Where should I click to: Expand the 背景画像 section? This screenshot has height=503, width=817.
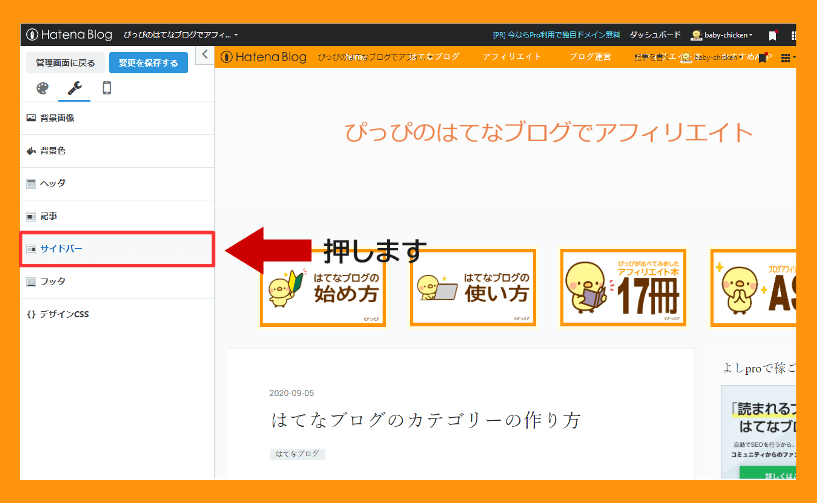[x=117, y=118]
